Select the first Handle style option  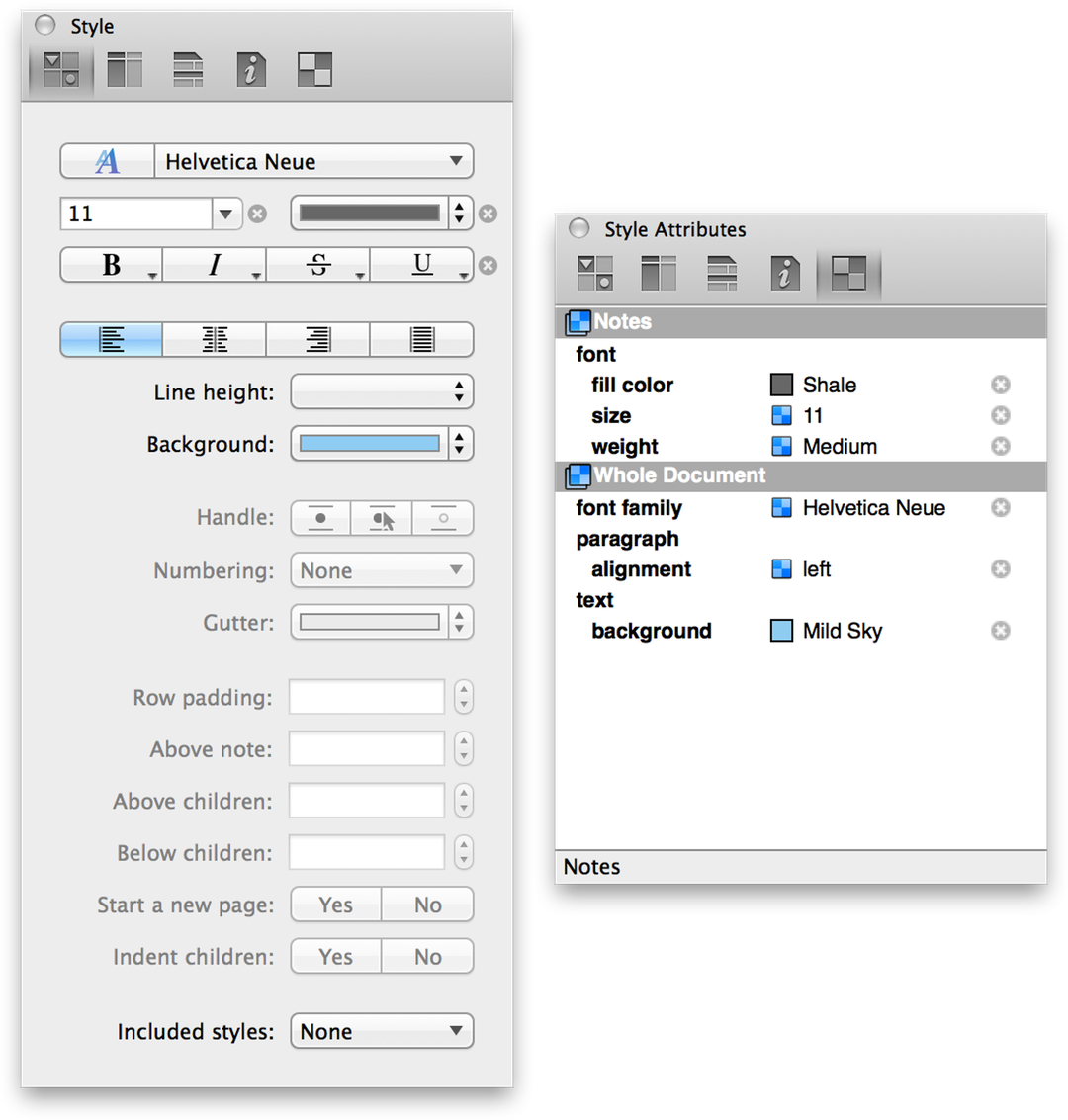pyautogui.click(x=320, y=518)
